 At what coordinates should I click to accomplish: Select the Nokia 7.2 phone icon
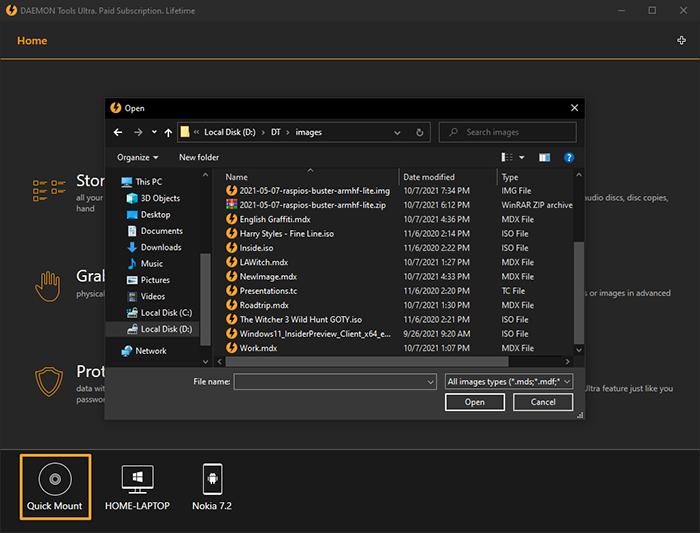(x=212, y=480)
